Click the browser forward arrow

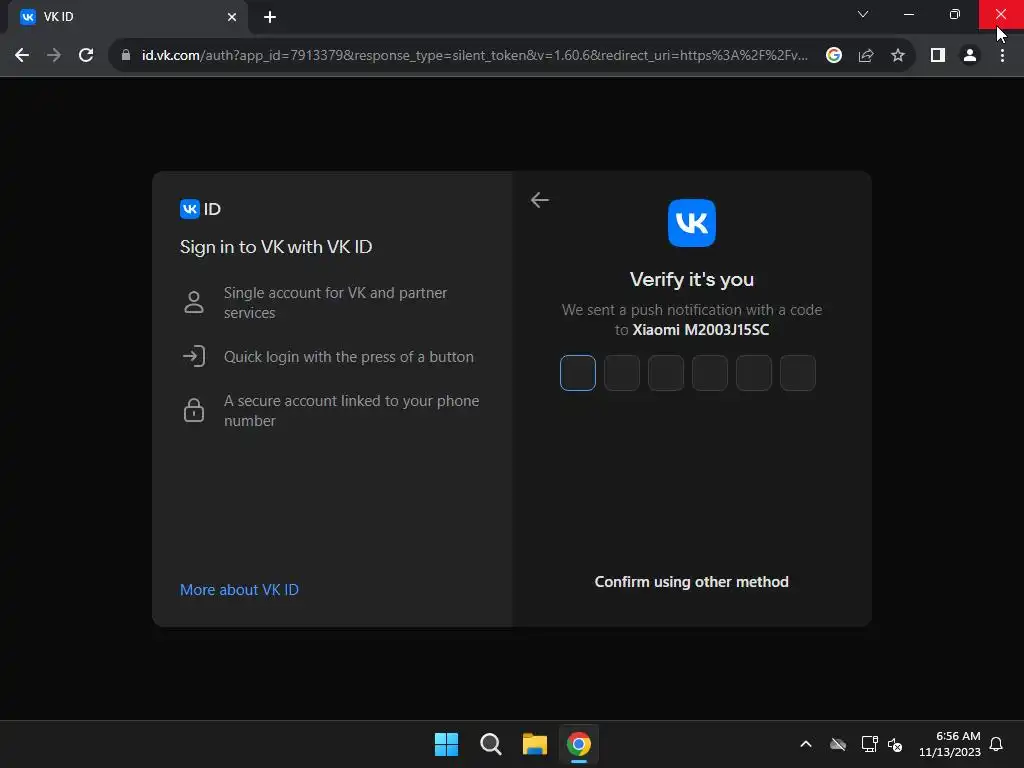click(x=54, y=56)
